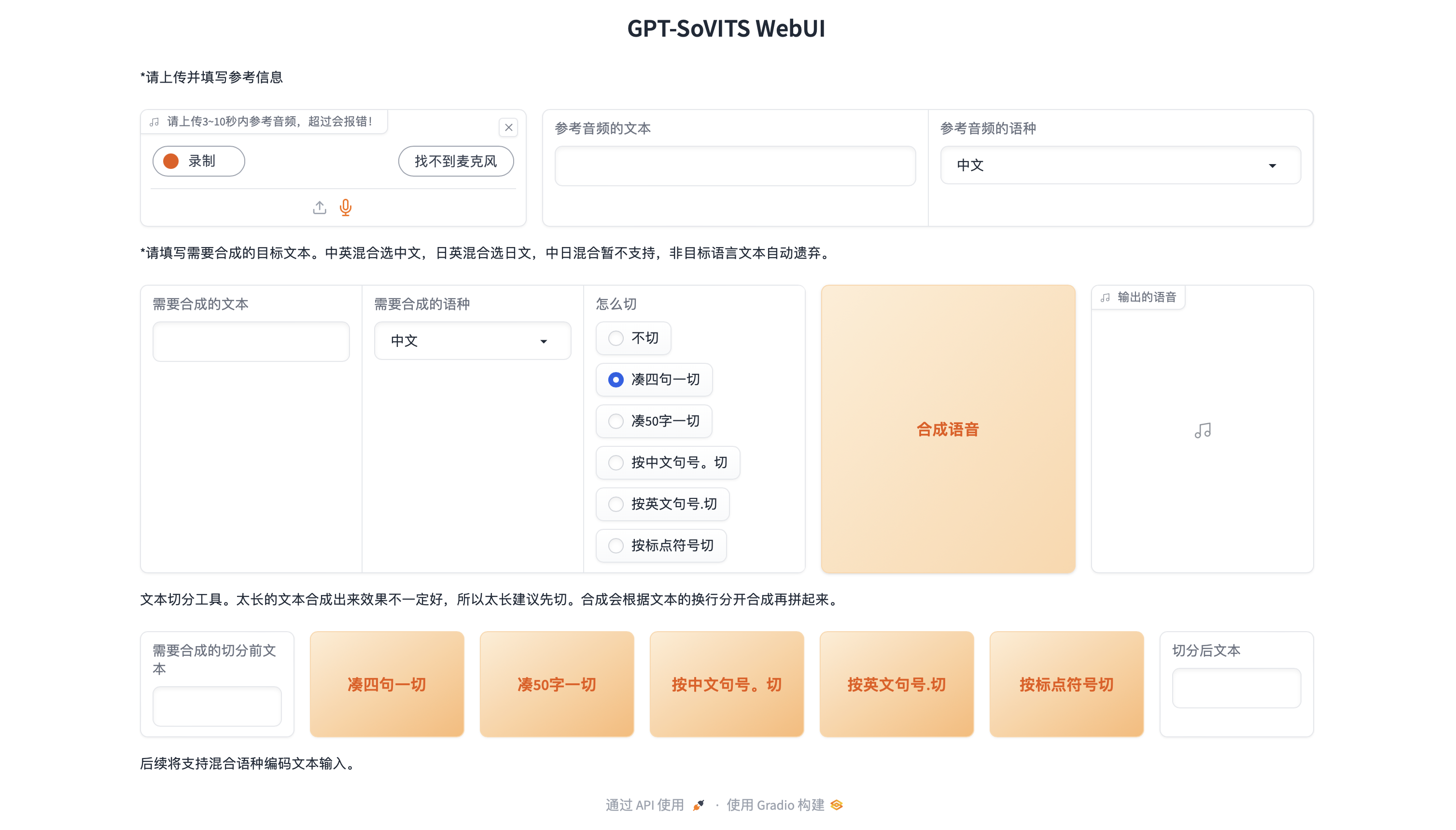
Task: Click the 找不到麦克风 button
Action: point(456,161)
